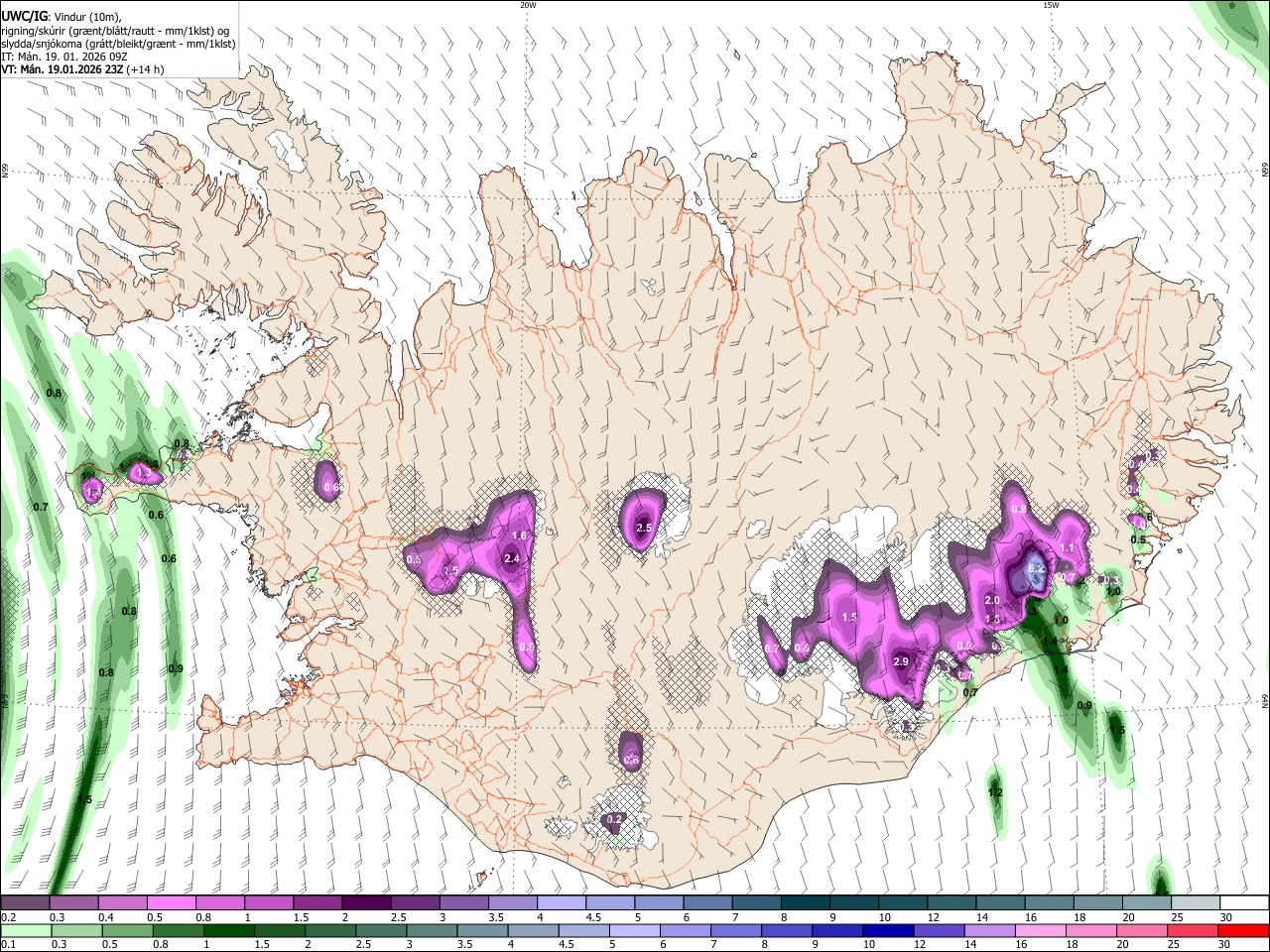
Task: Pick the bright red rain swatch starting at 30
Action: pos(1244,930)
